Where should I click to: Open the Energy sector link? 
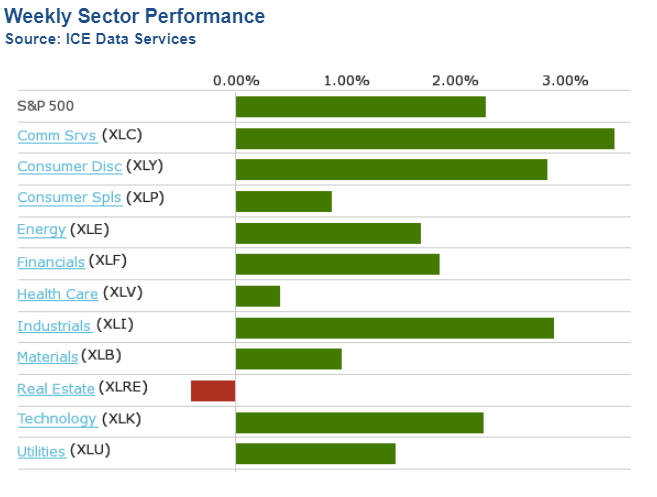click(x=41, y=230)
